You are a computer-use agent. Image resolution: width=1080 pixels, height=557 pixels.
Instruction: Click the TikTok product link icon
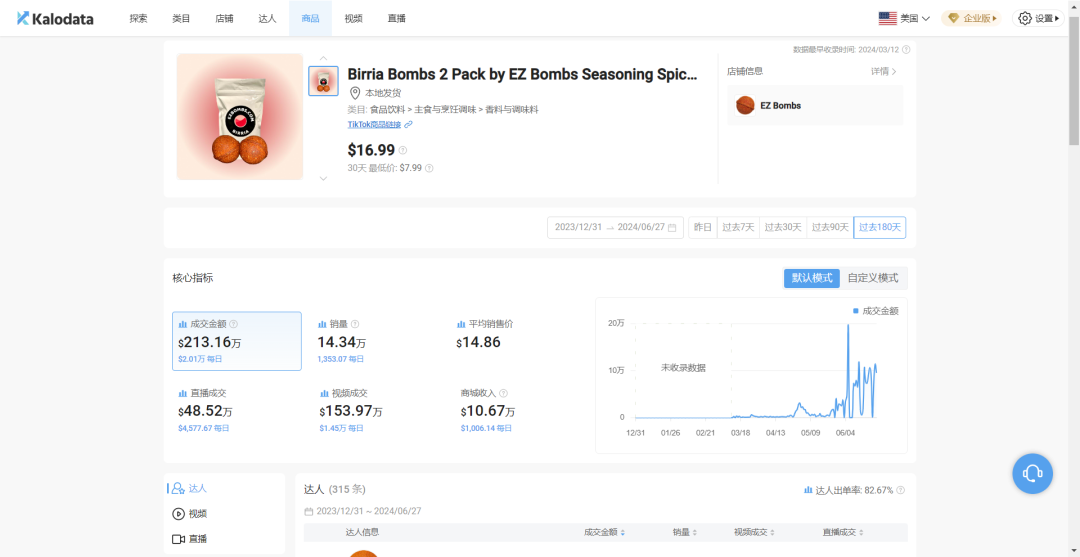click(x=408, y=125)
